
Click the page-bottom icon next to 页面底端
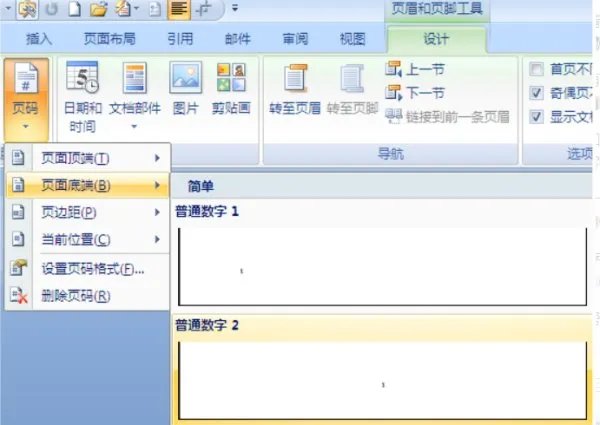click(18, 185)
